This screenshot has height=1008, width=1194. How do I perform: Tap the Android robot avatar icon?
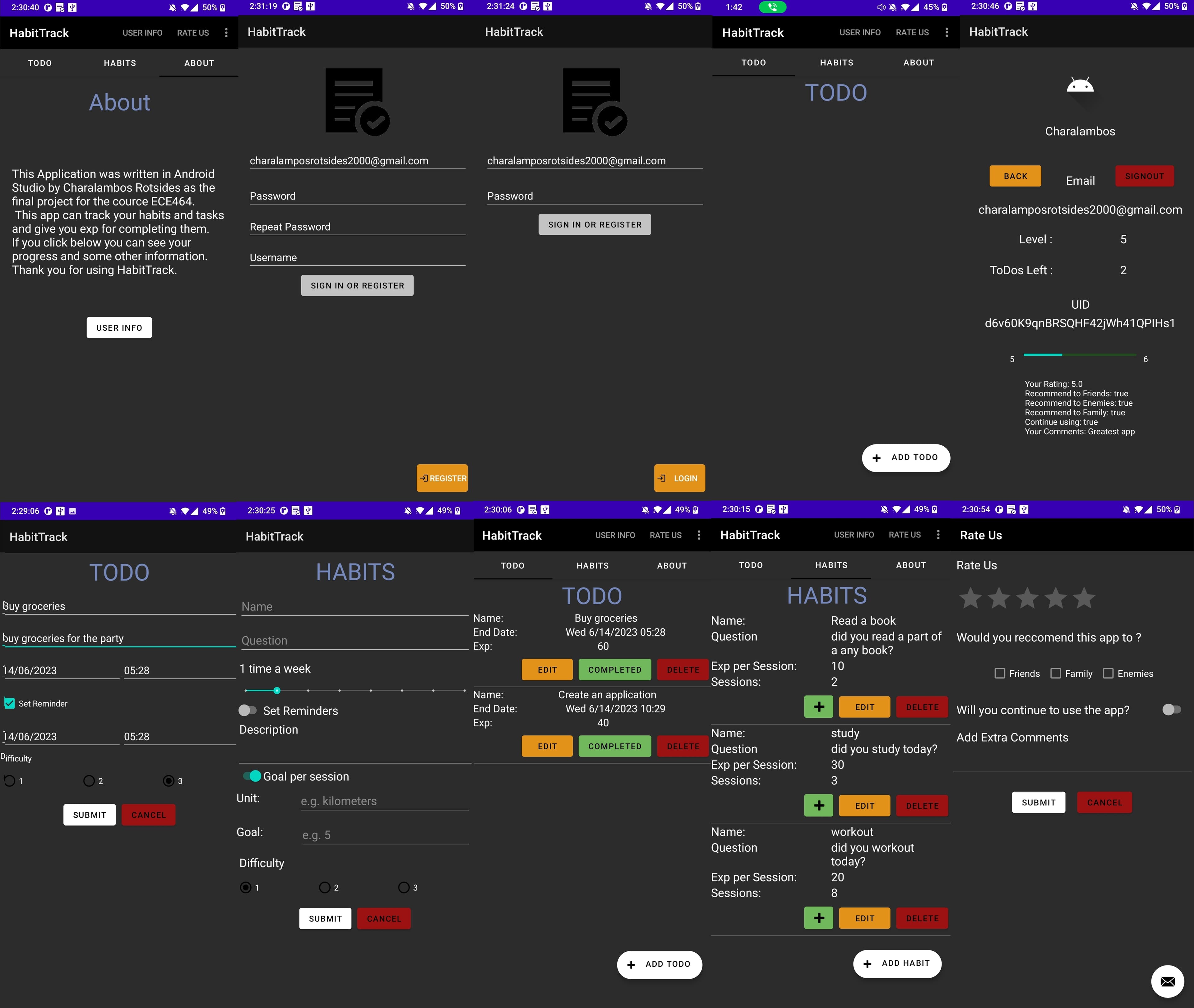point(1080,86)
